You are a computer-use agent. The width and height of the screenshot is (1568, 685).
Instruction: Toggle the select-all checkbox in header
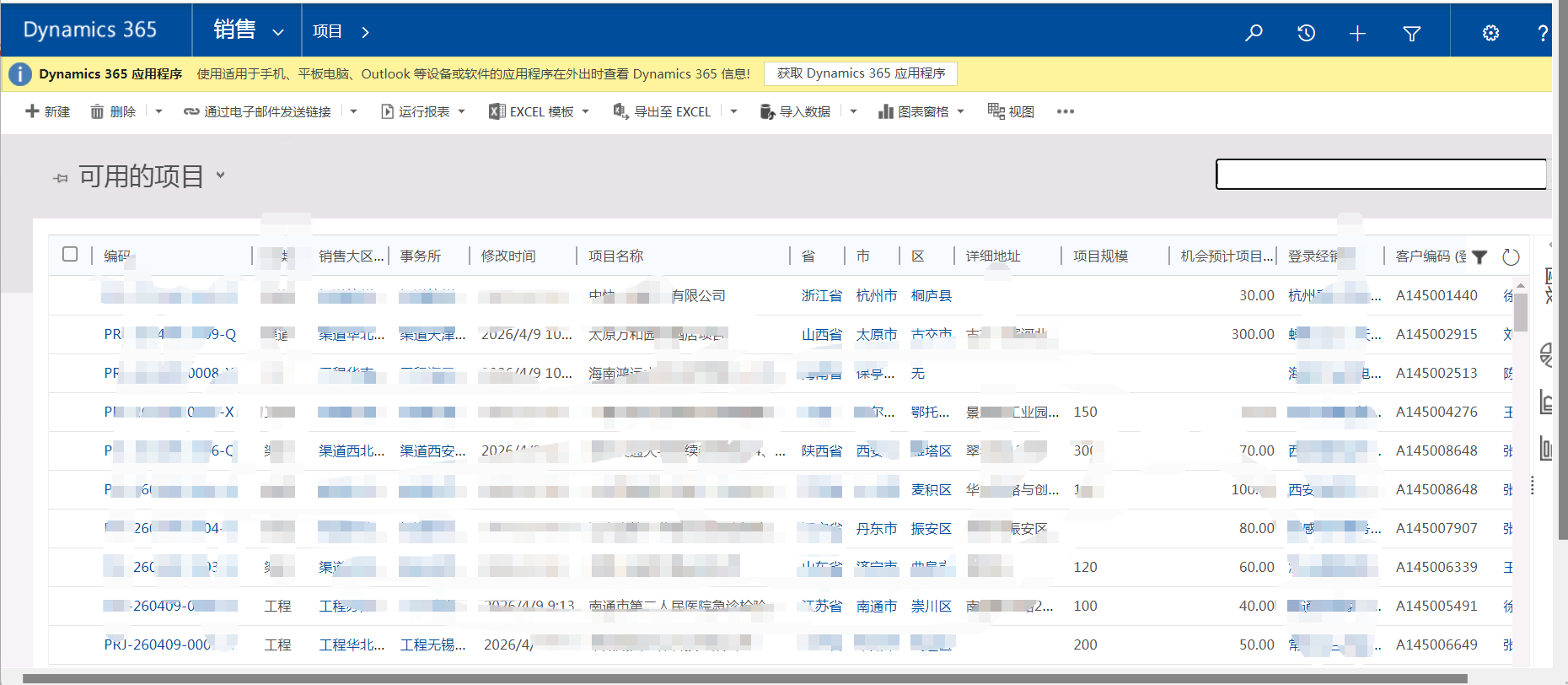point(70,254)
